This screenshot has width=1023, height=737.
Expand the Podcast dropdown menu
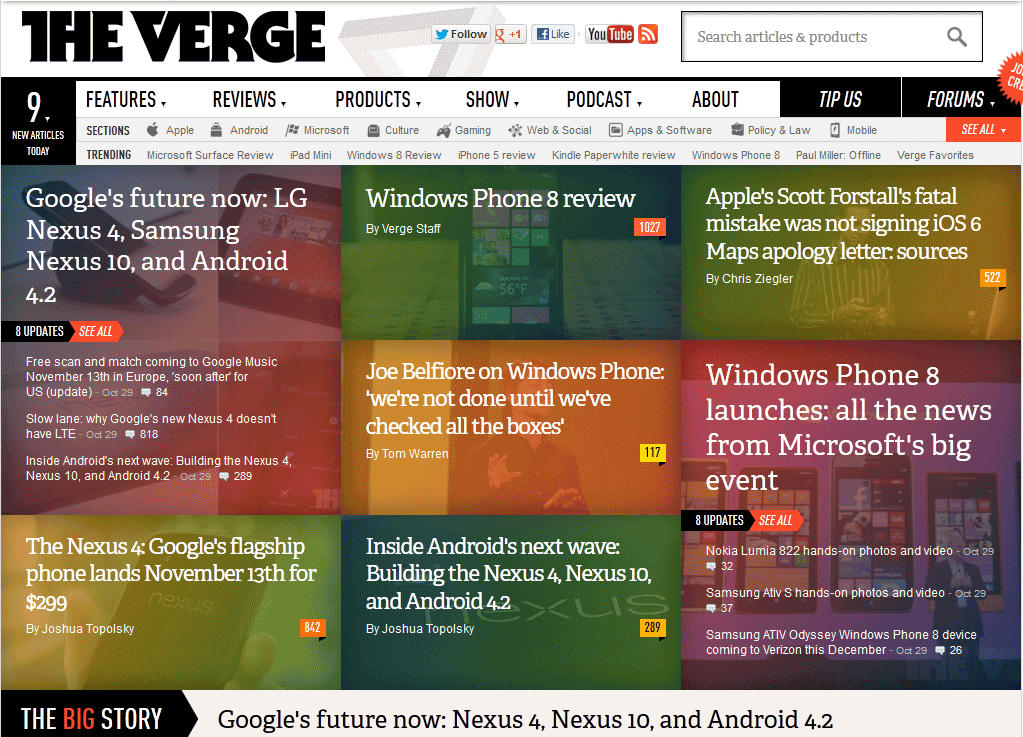(x=605, y=100)
